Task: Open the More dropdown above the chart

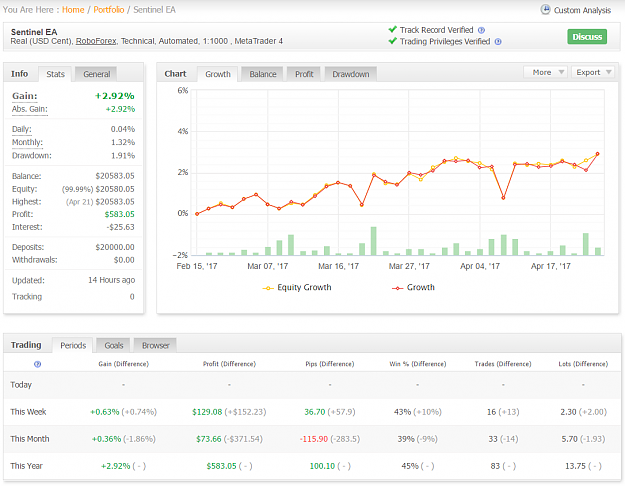Action: click(x=545, y=72)
